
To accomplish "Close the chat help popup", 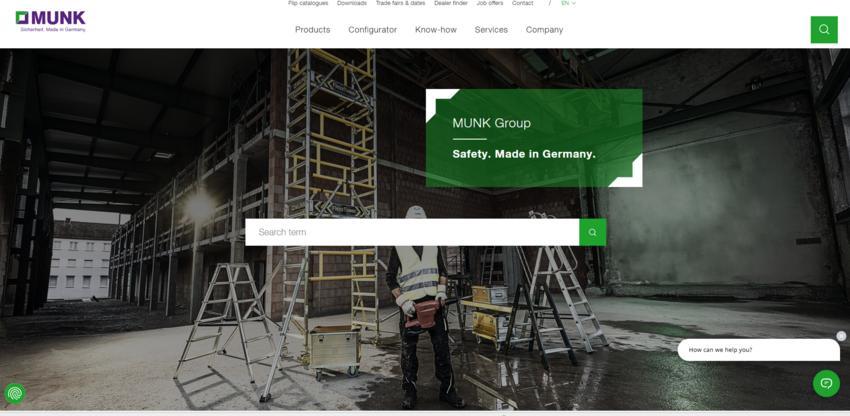I will 841,336.
